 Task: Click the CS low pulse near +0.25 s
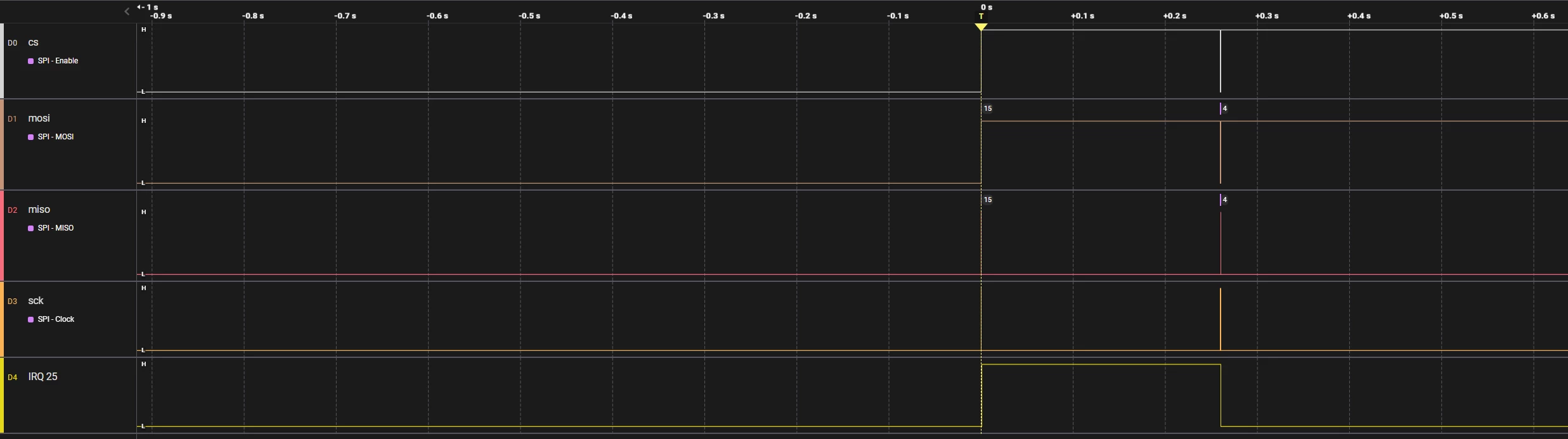(1221, 61)
